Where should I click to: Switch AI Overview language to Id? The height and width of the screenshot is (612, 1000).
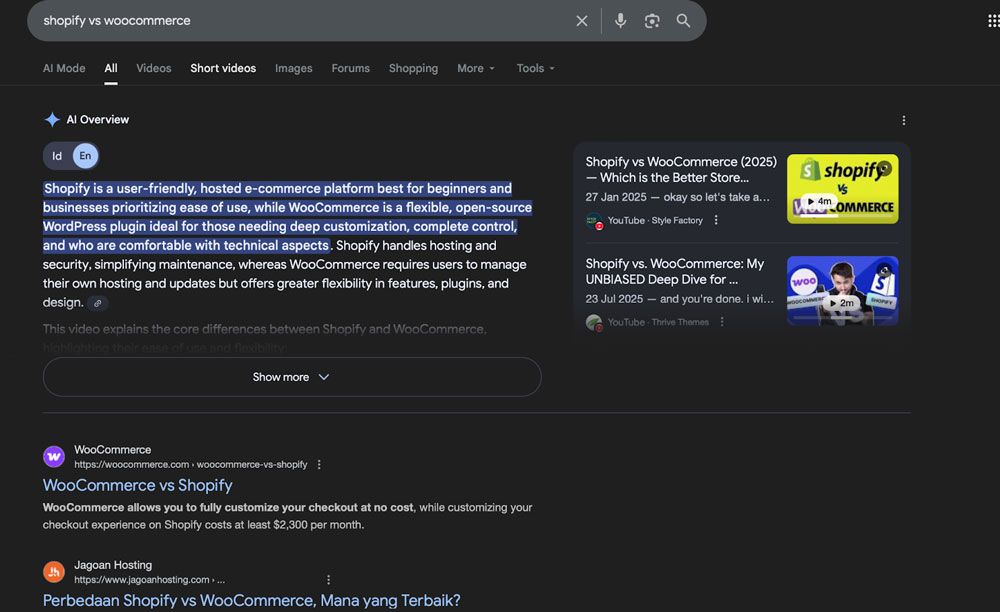click(x=57, y=156)
